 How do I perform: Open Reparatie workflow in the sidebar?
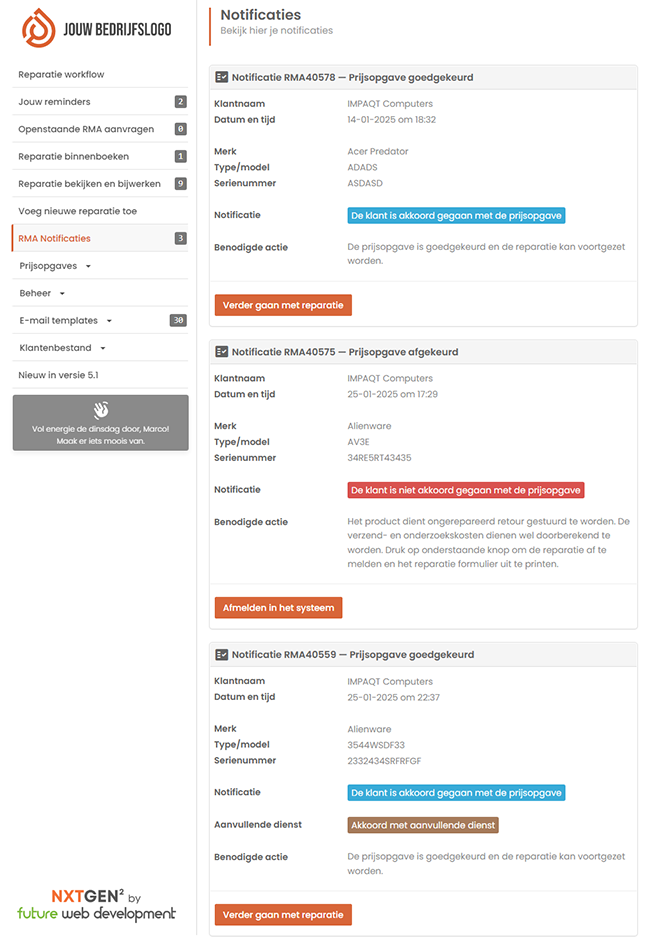pyautogui.click(x=61, y=75)
